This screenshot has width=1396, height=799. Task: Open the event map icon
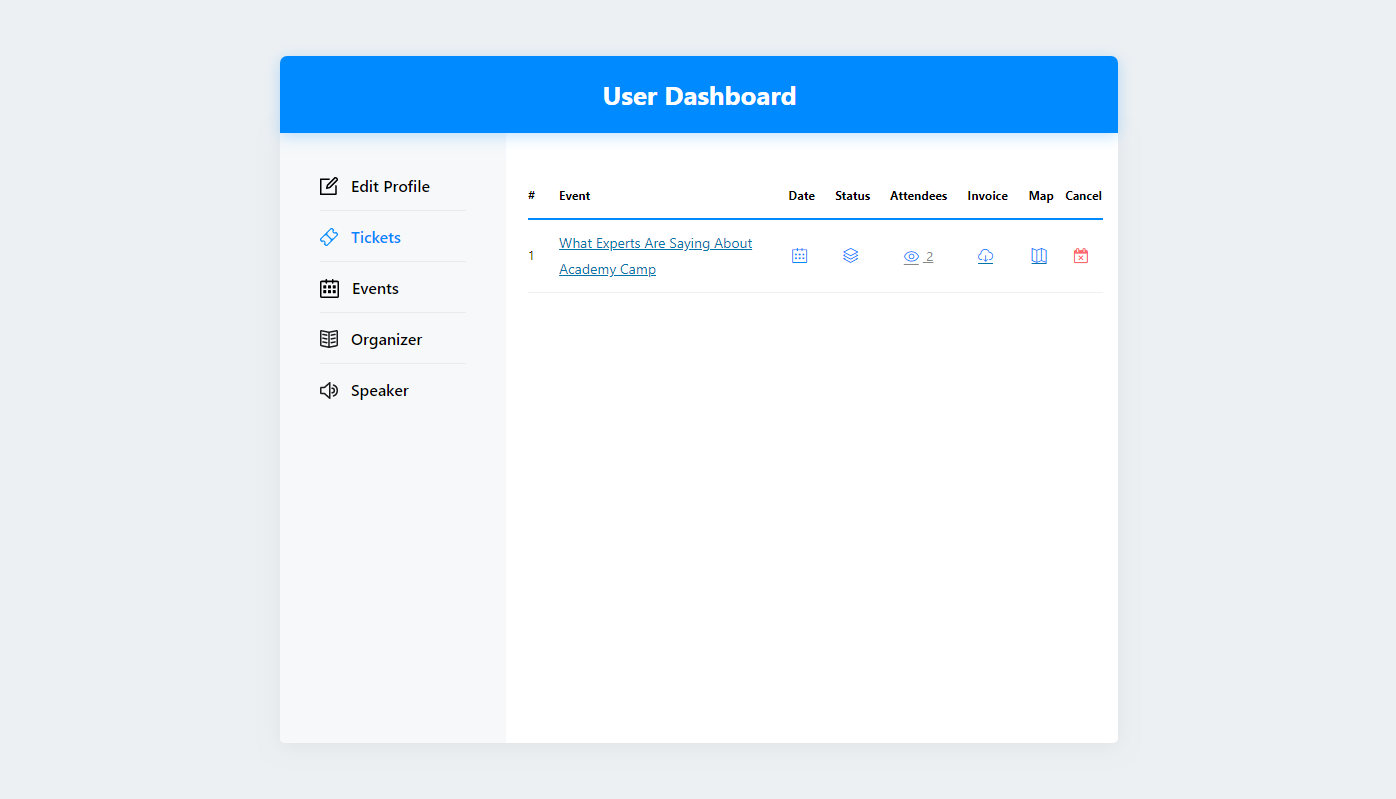1039,256
